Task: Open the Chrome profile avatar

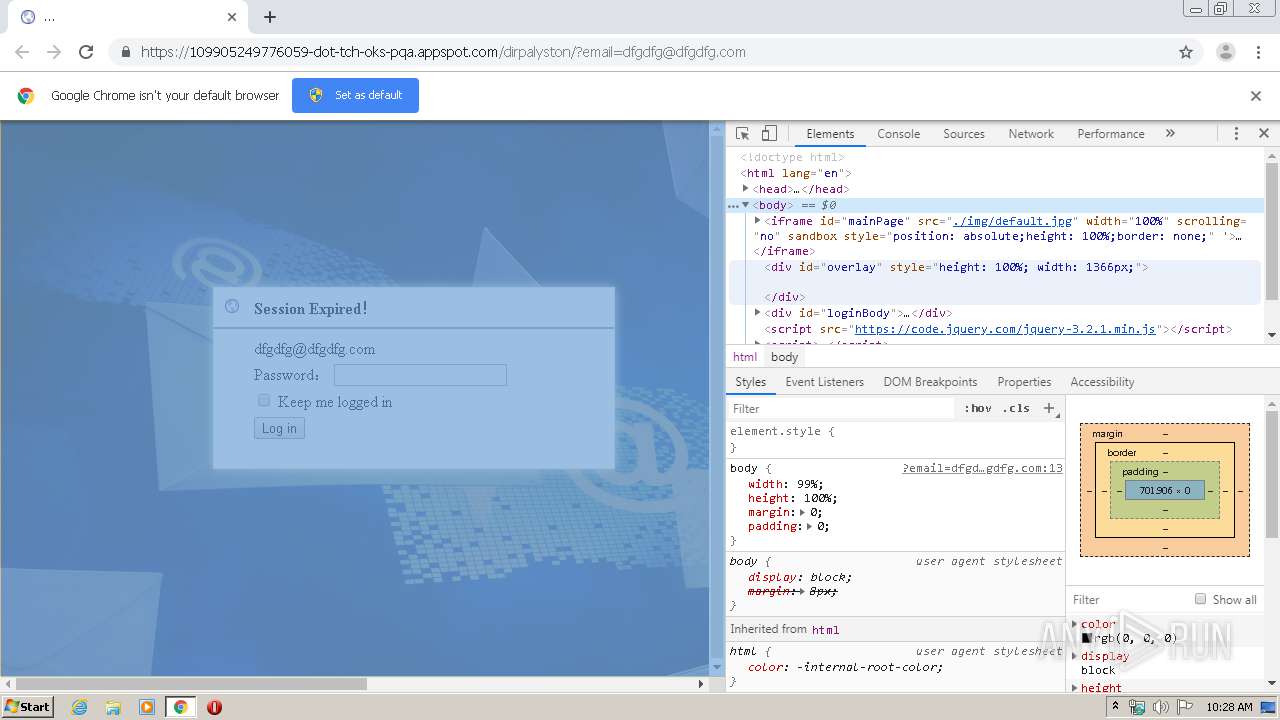Action: [1225, 52]
